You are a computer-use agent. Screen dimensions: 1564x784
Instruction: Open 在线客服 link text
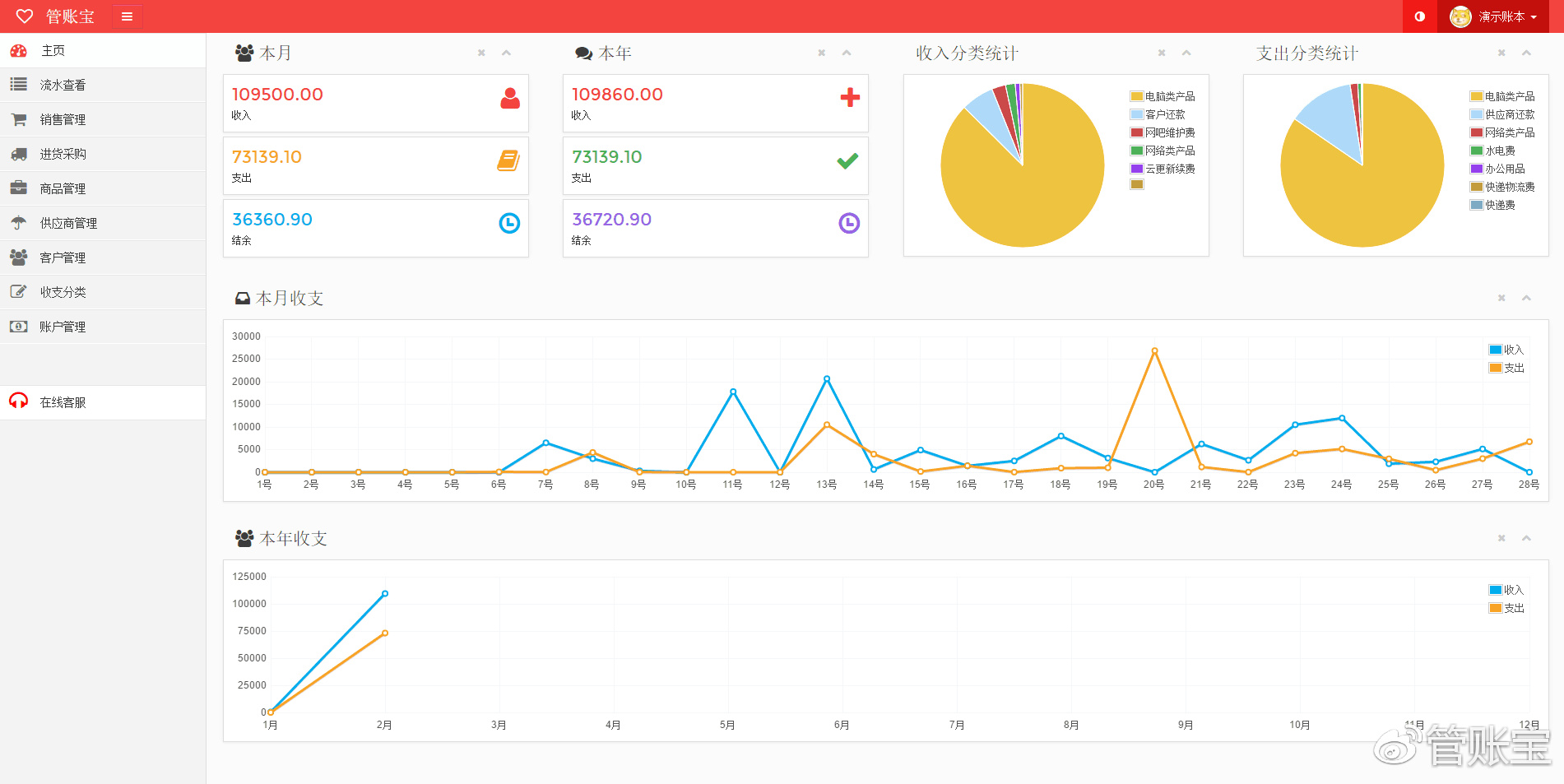tap(63, 402)
